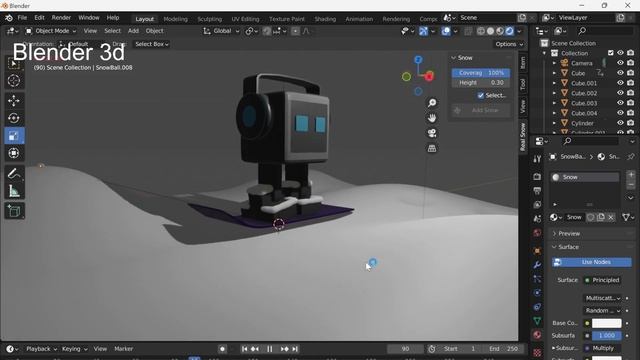The width and height of the screenshot is (640, 360).
Task: Open the Render properties tab icon
Action: [x=537, y=176]
